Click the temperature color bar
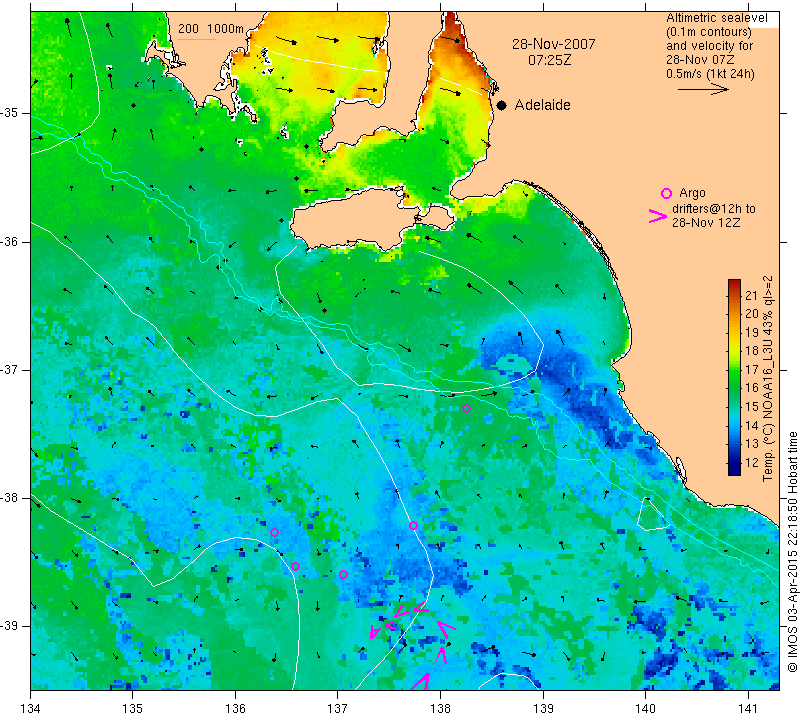800x720 pixels. point(734,377)
